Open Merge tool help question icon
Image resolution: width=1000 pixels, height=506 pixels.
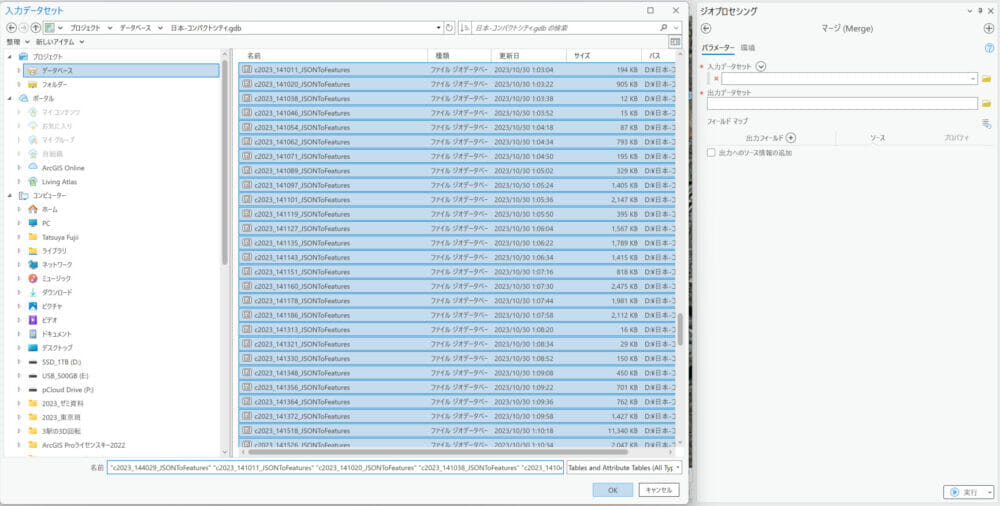(989, 48)
